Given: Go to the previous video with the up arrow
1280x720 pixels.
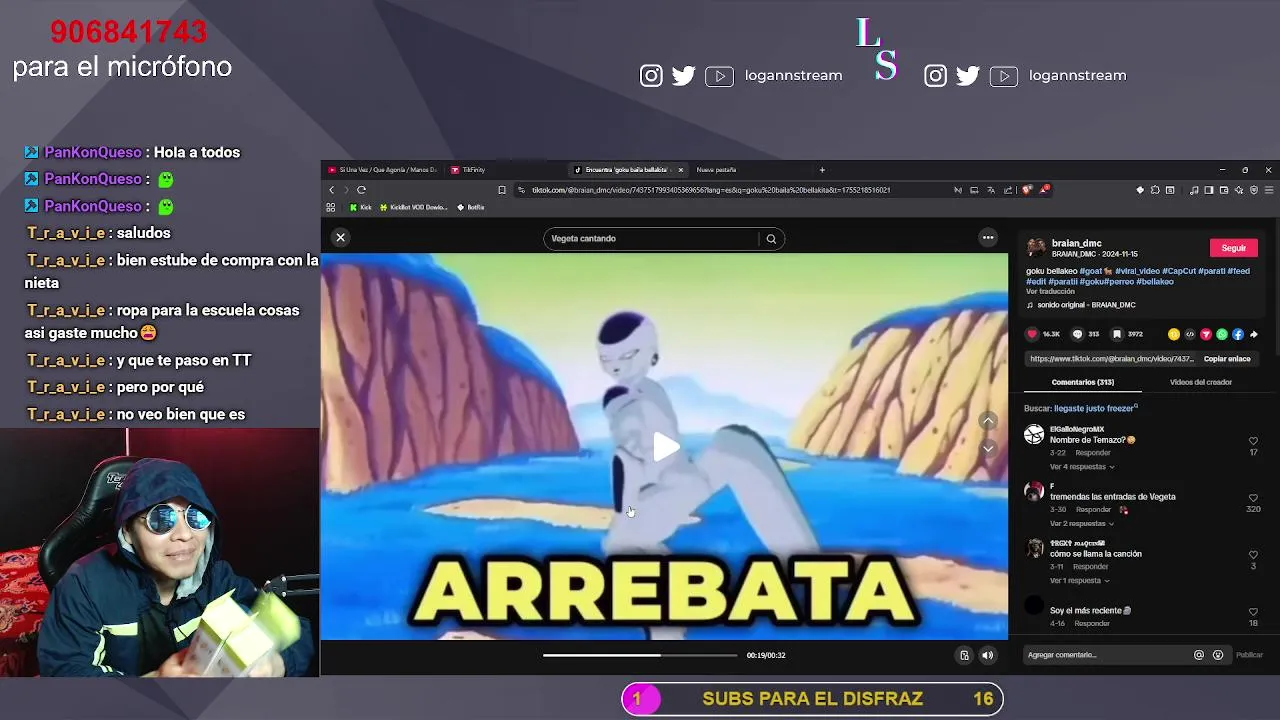Looking at the screenshot, I should coord(988,421).
